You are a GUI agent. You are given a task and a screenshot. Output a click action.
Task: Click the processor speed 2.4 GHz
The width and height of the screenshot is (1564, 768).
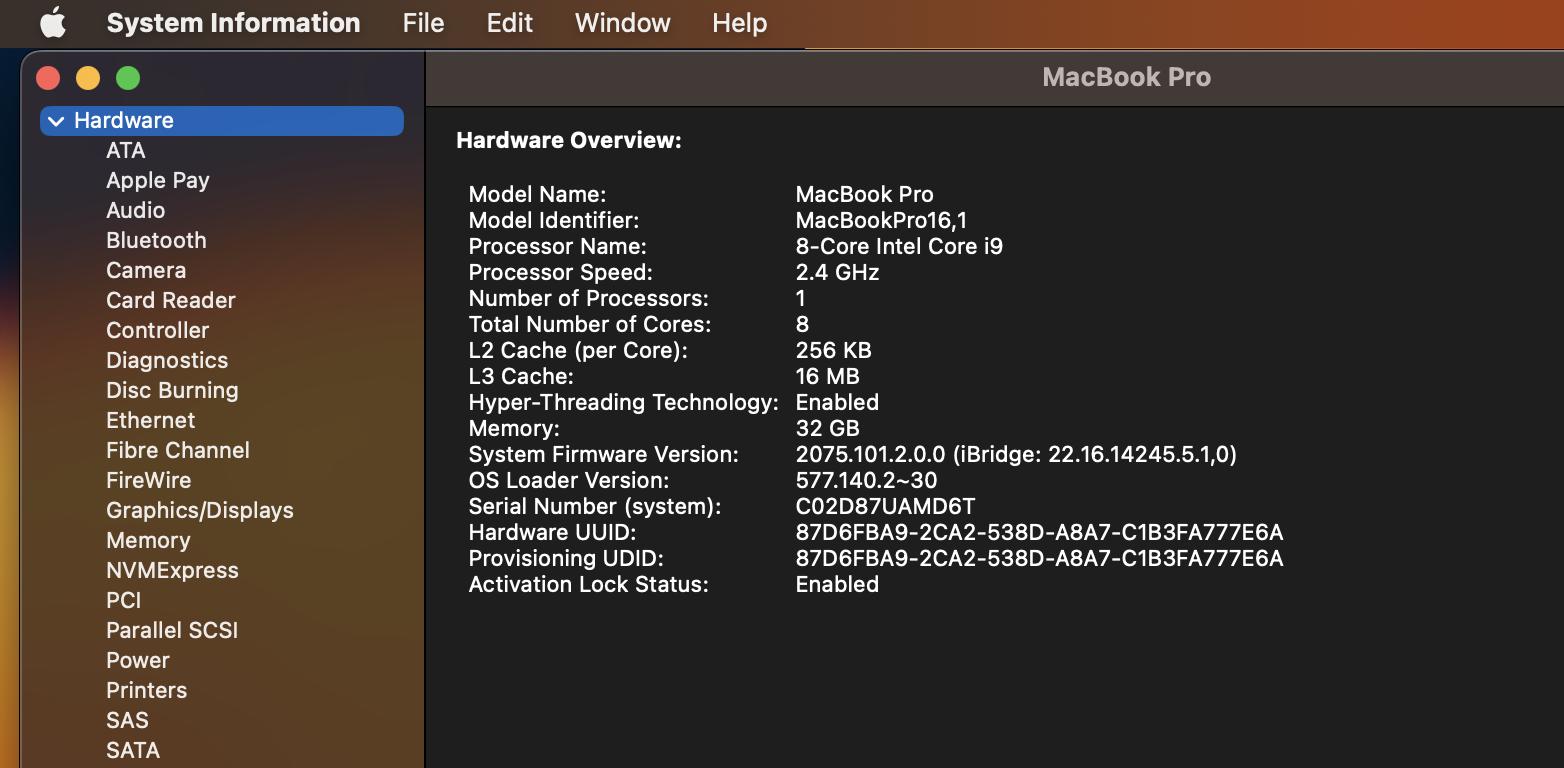[837, 272]
